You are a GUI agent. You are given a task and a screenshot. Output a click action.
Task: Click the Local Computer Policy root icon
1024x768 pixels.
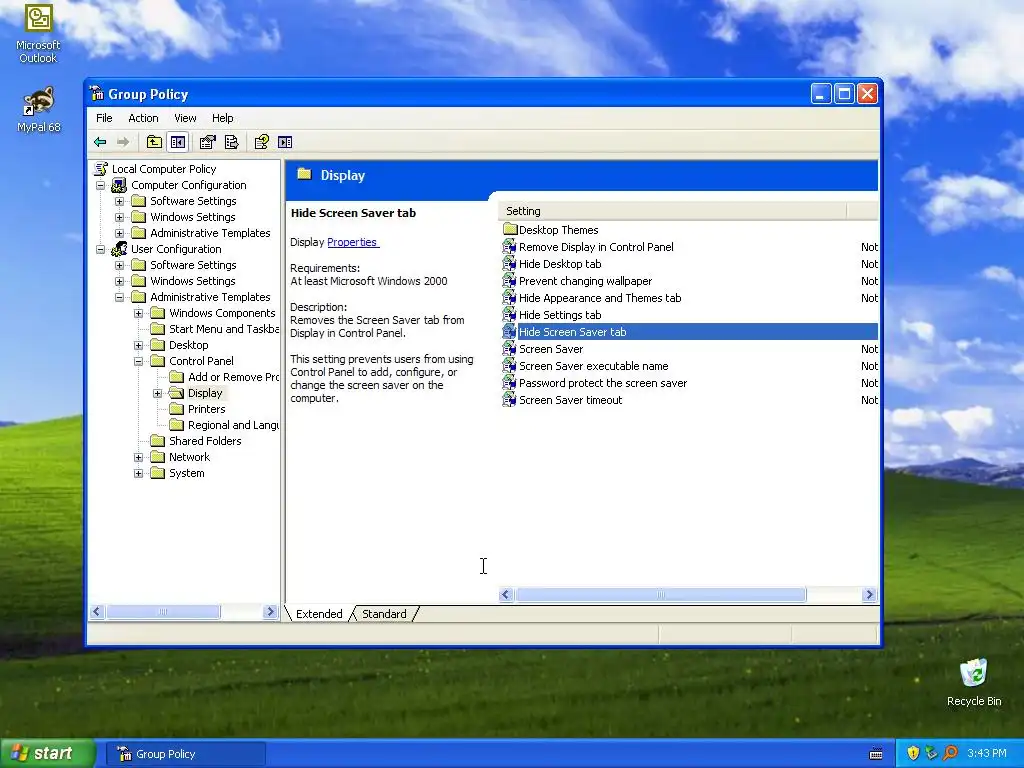[x=101, y=168]
